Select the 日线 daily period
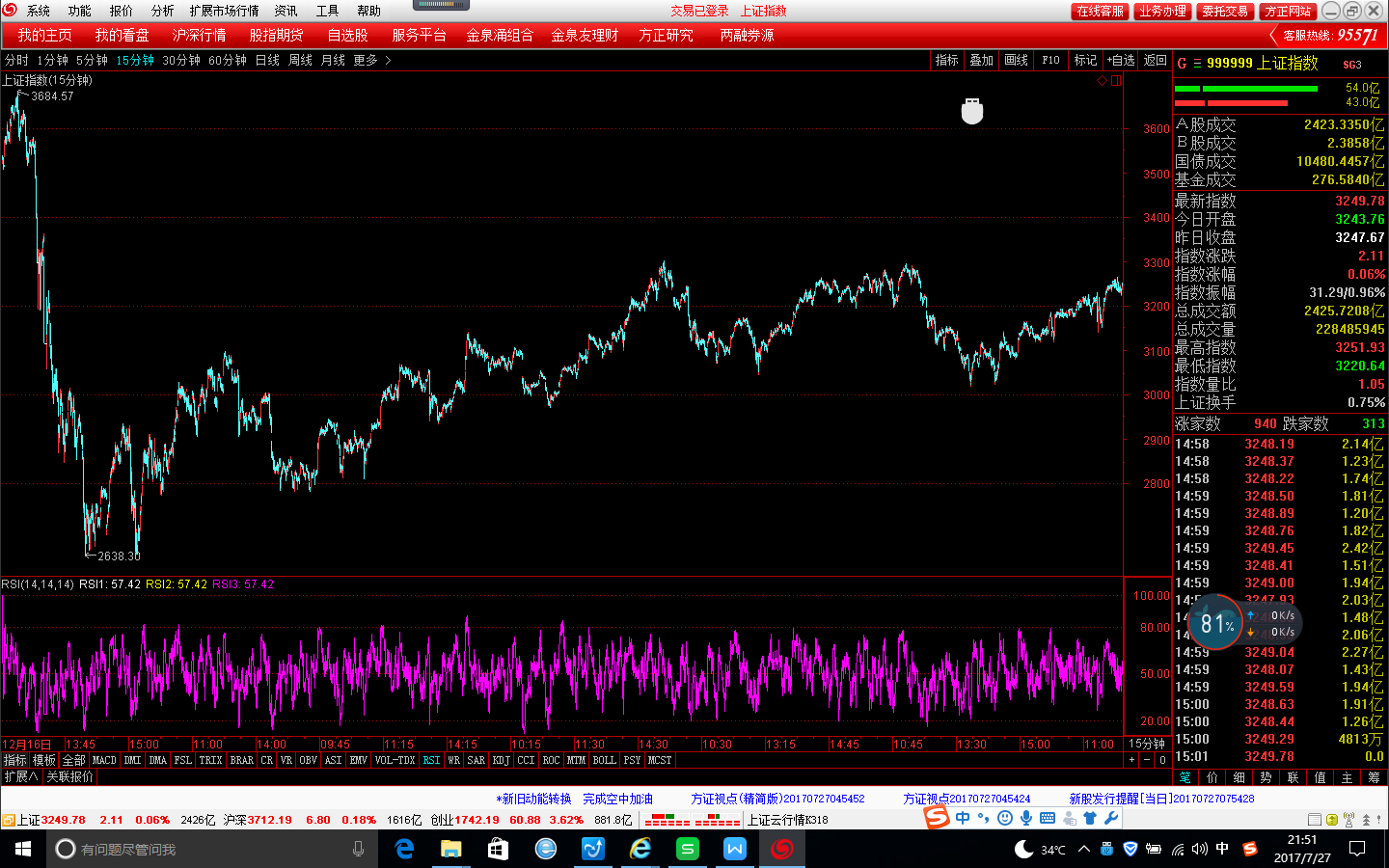 pos(267,60)
